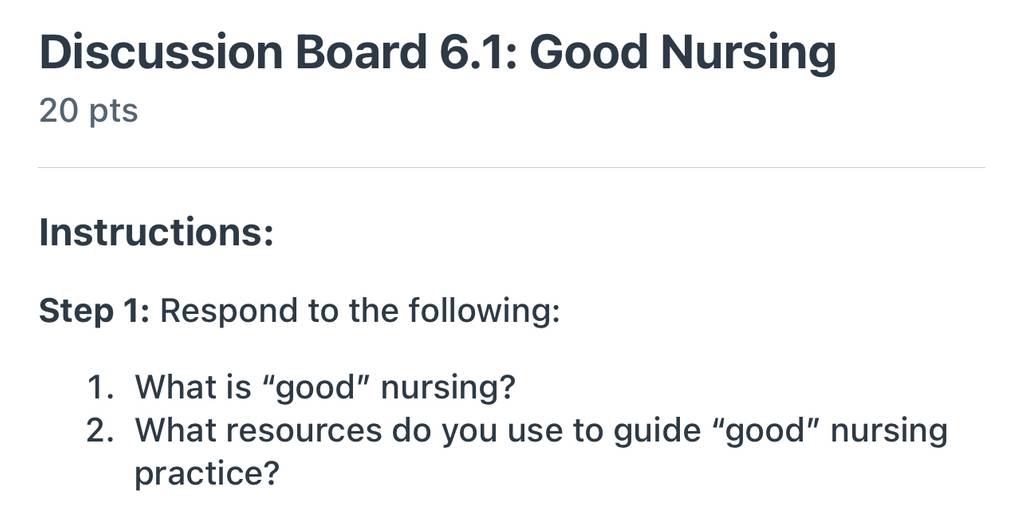
Task: Click the question "What is good nursing?"
Action: point(325,388)
